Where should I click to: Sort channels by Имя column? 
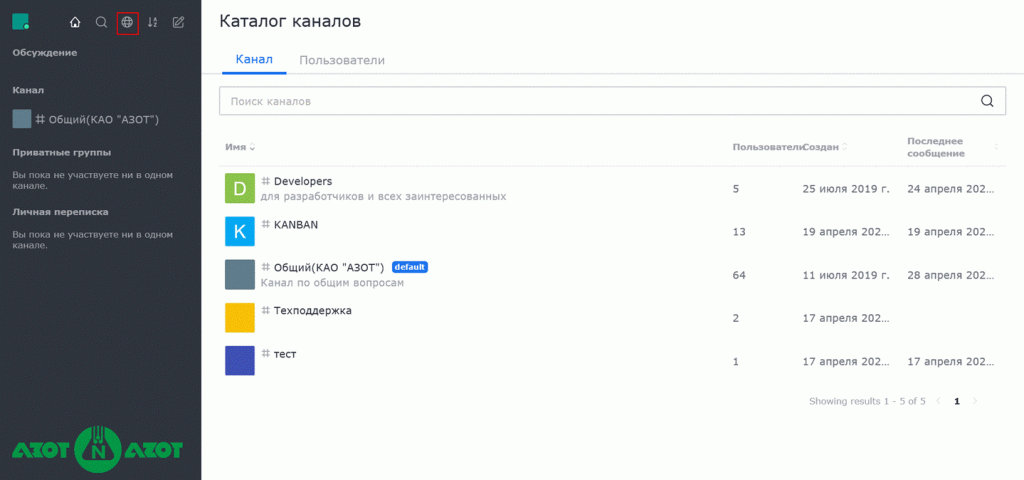(x=240, y=147)
